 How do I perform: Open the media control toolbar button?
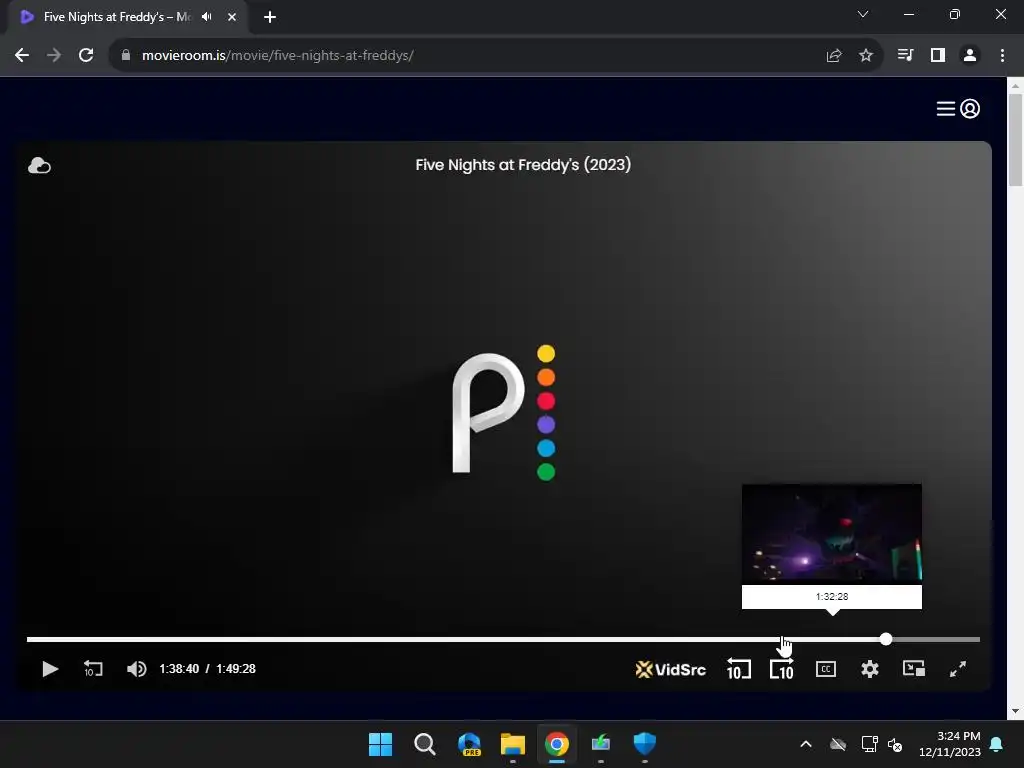click(906, 56)
